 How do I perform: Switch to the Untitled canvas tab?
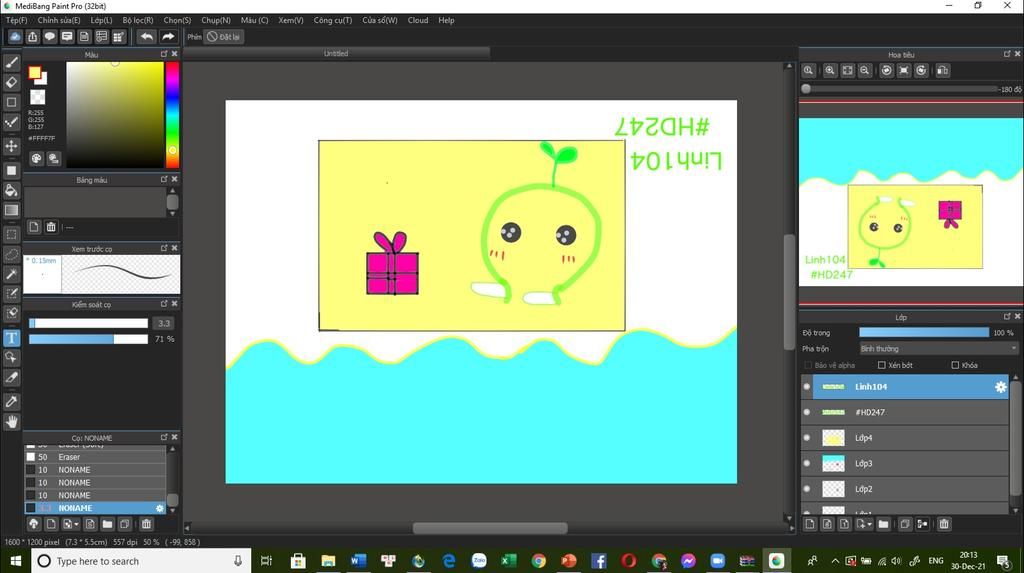pos(336,54)
